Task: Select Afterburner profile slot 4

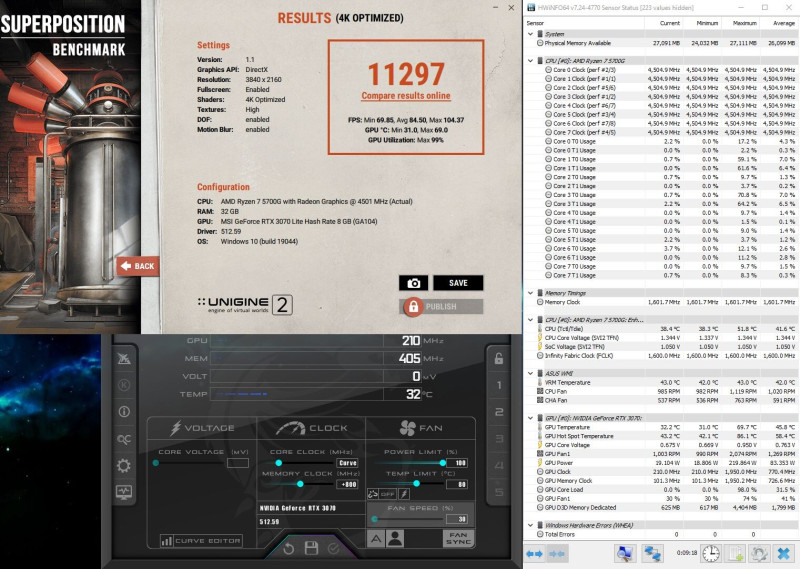Action: pyautogui.click(x=499, y=465)
